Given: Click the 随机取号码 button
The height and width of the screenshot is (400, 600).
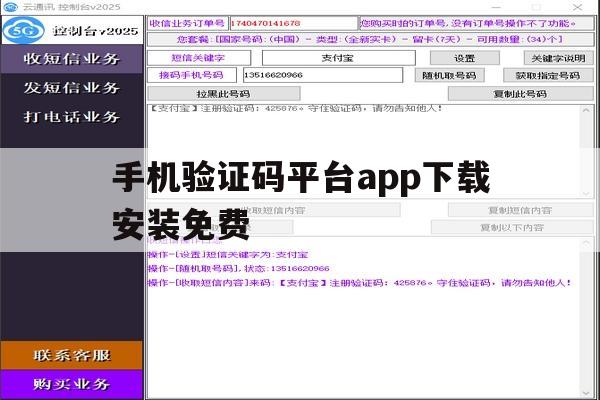Looking at the screenshot, I should tap(449, 75).
